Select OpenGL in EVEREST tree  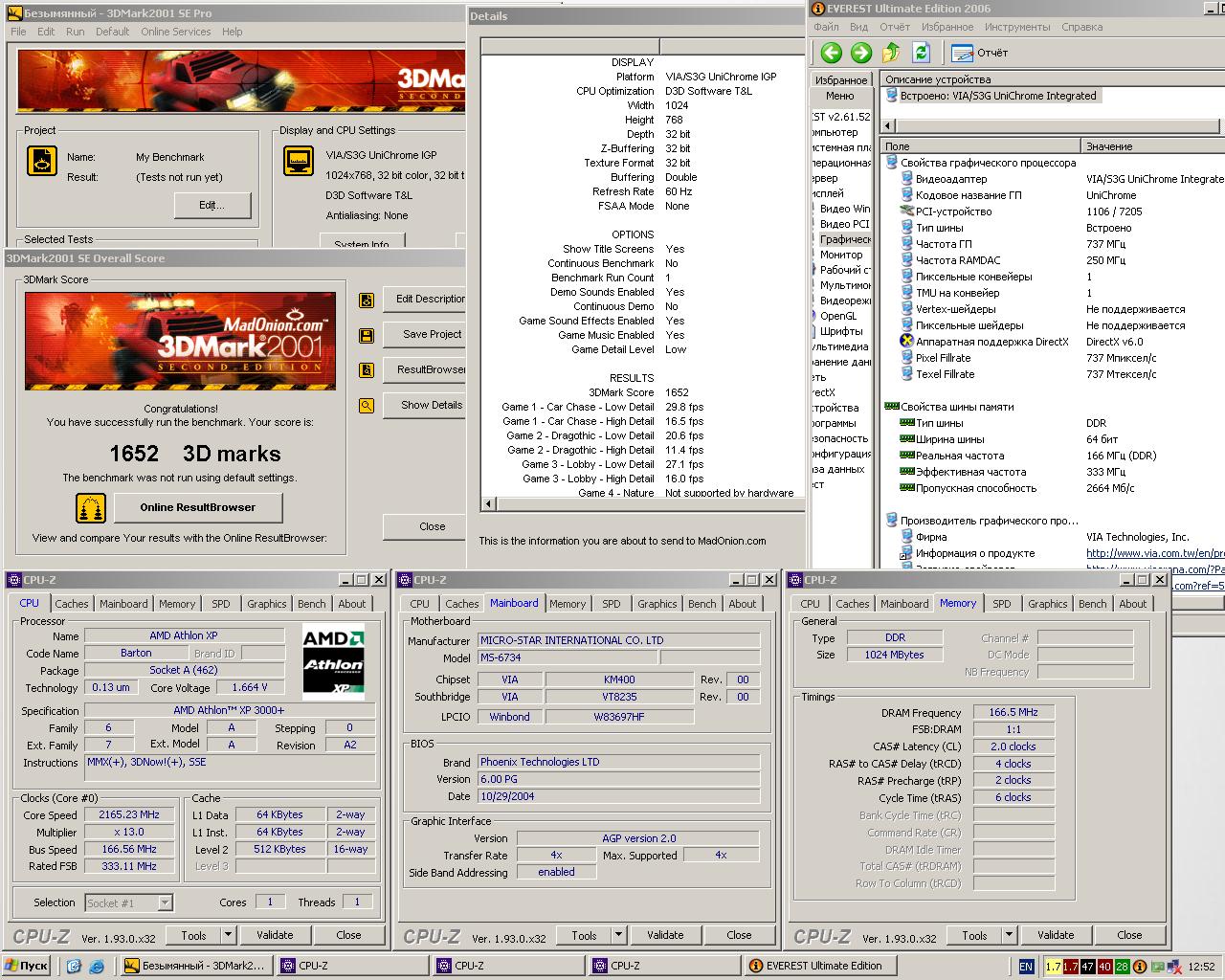838,316
